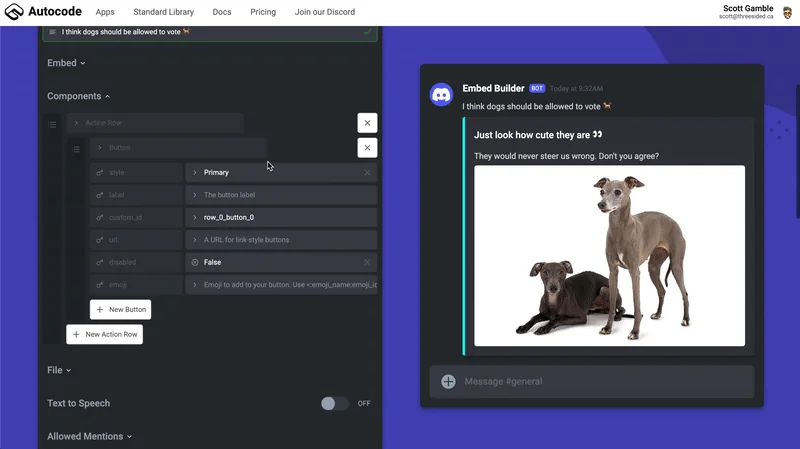800x449 pixels.
Task: Expand the Embed section
Action: 66,63
